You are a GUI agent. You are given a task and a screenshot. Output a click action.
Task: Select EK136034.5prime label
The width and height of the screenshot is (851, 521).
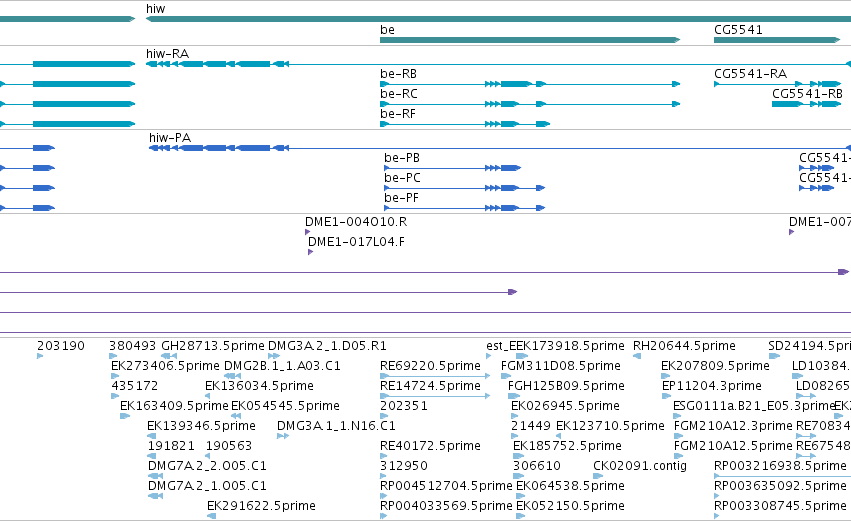[259, 386]
